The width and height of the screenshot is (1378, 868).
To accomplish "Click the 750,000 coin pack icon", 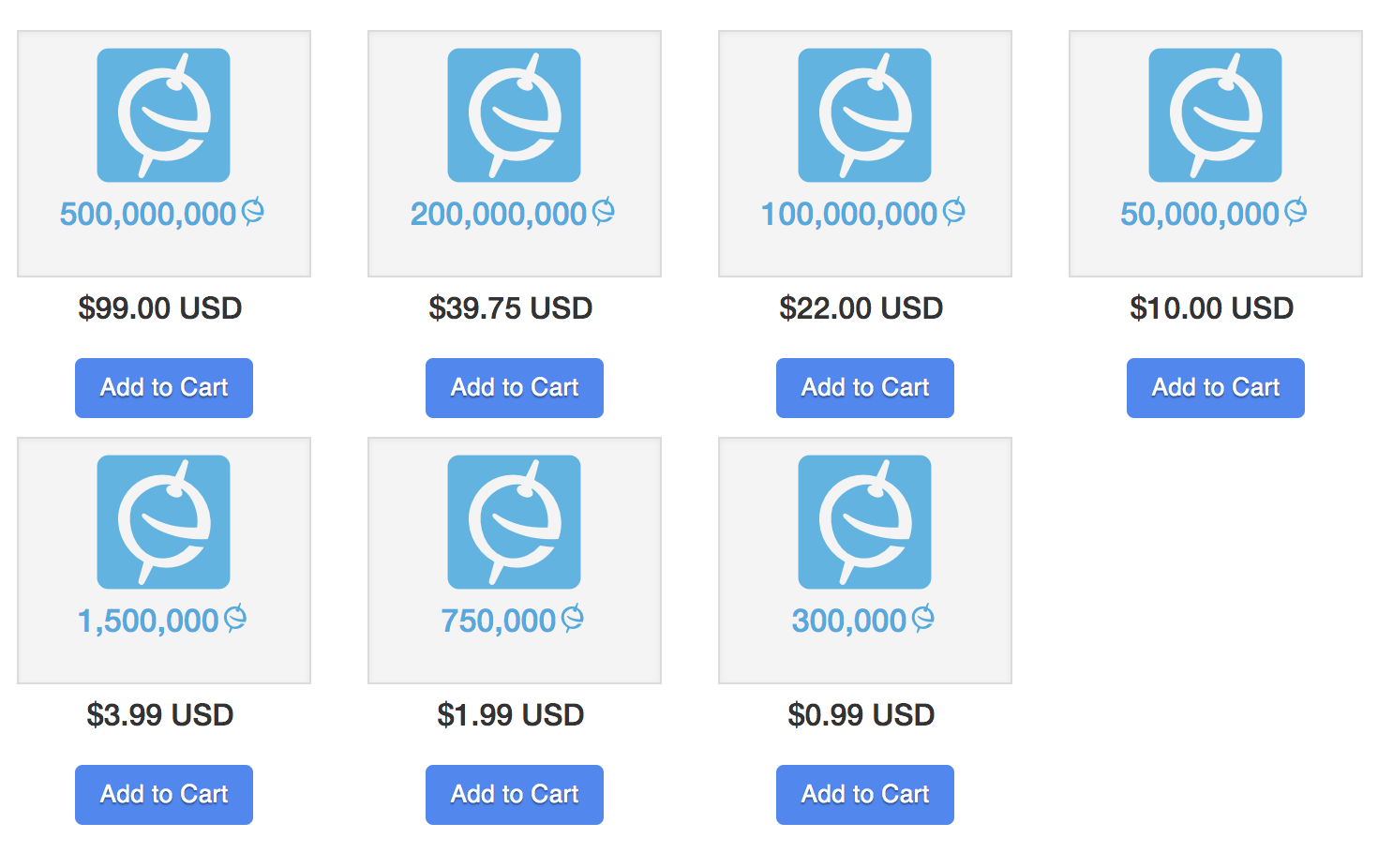I will tap(515, 522).
